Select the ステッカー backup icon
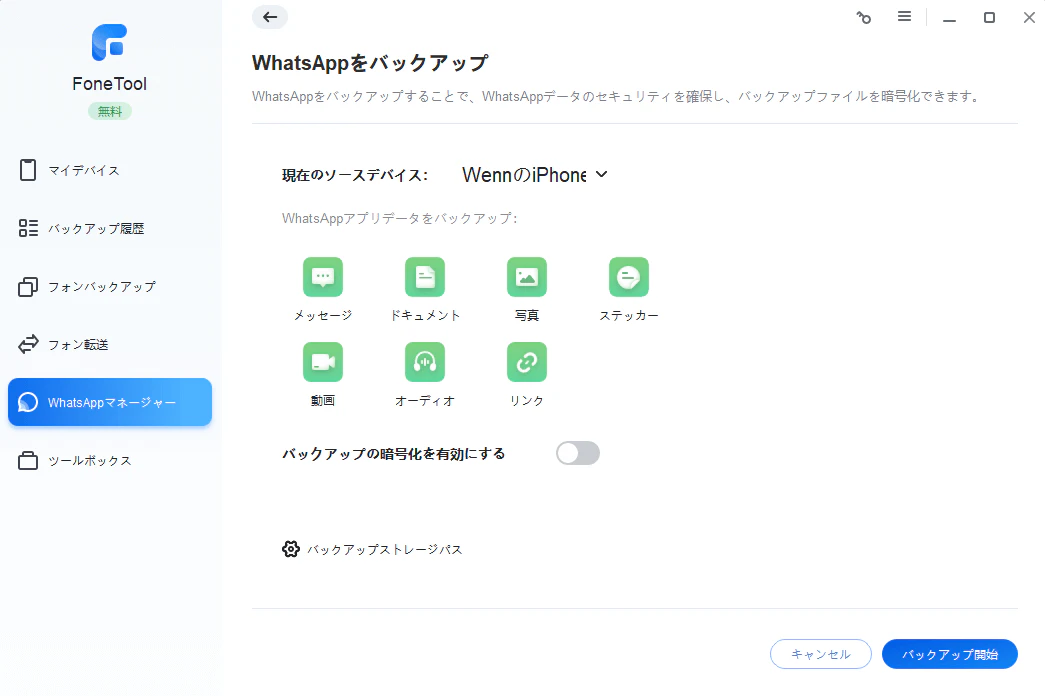 pyautogui.click(x=629, y=277)
